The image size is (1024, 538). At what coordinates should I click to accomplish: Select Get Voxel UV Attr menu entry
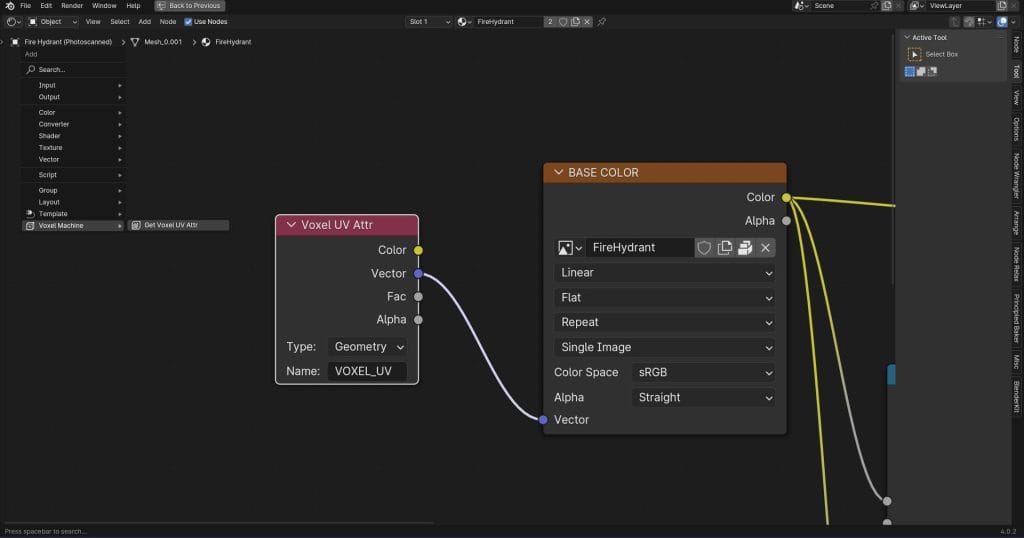(x=178, y=225)
